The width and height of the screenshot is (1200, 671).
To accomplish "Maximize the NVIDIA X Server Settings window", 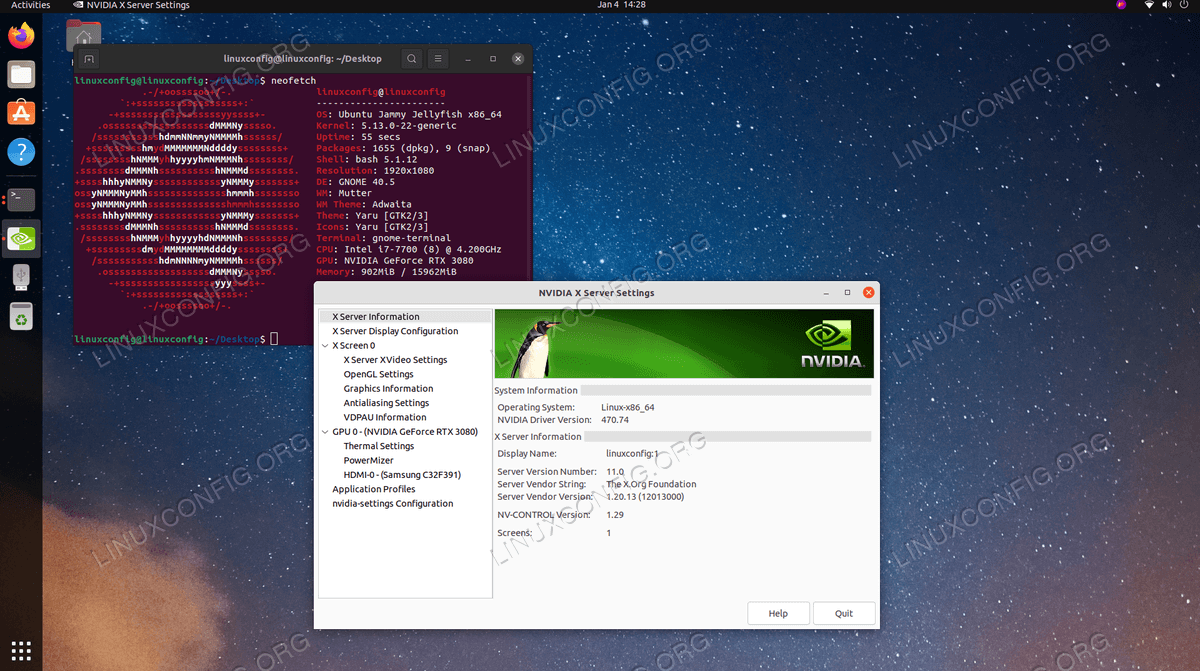I will tap(847, 292).
